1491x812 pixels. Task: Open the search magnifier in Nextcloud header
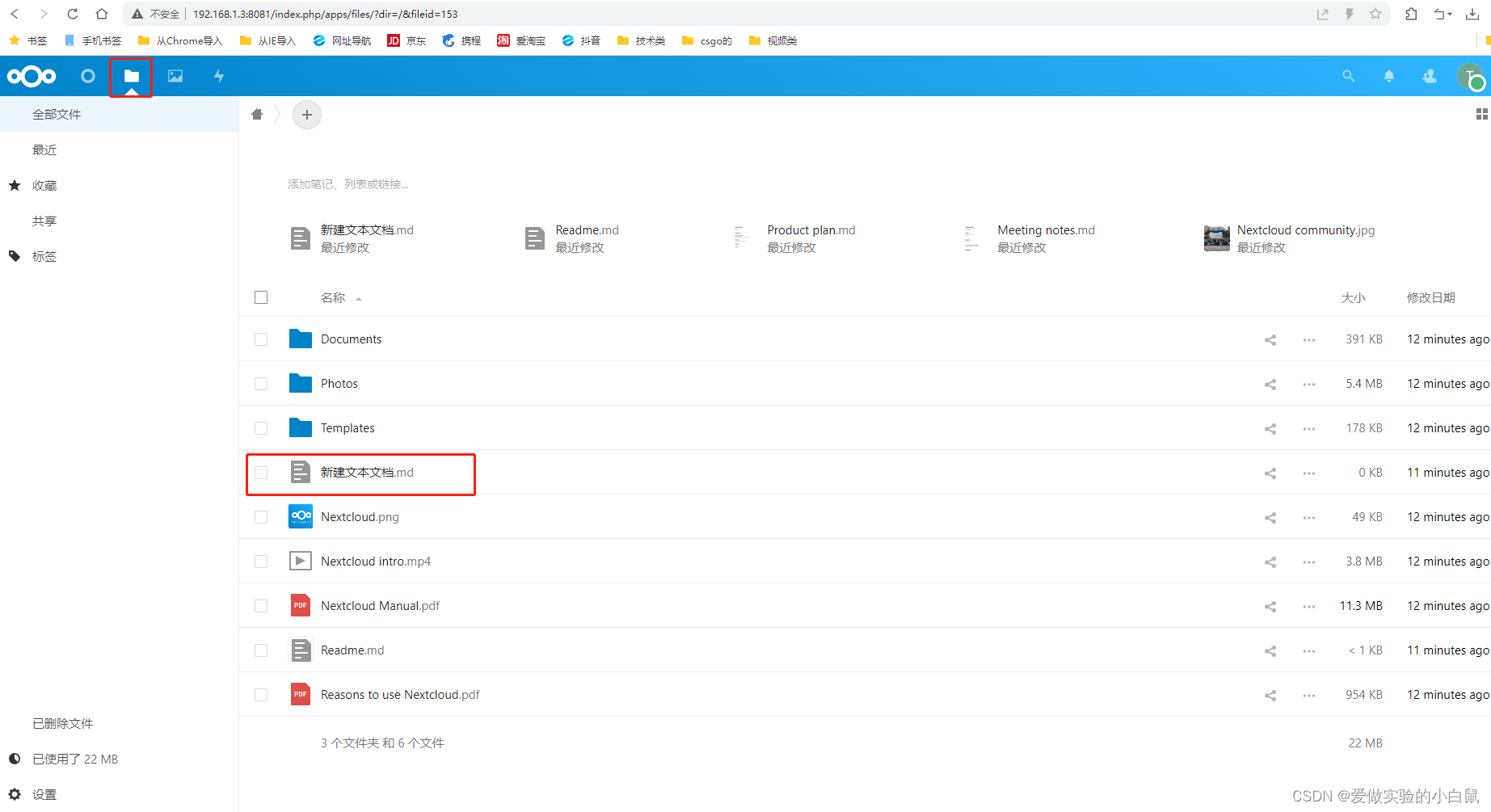pyautogui.click(x=1348, y=76)
